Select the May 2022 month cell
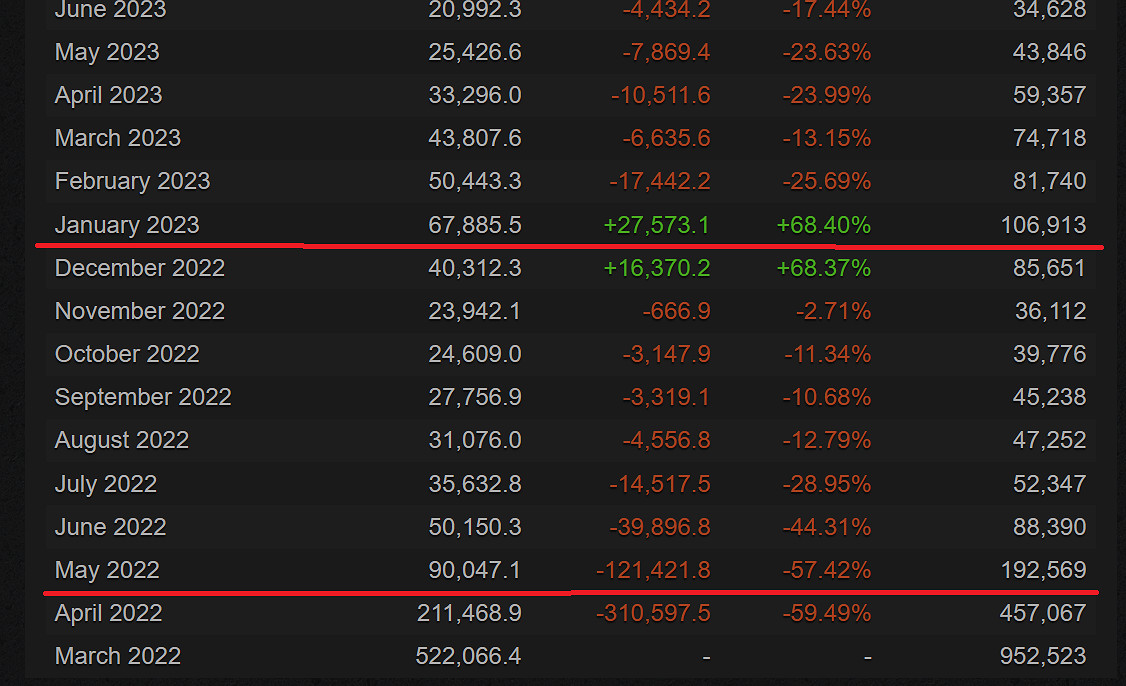The image size is (1126, 686). click(107, 570)
